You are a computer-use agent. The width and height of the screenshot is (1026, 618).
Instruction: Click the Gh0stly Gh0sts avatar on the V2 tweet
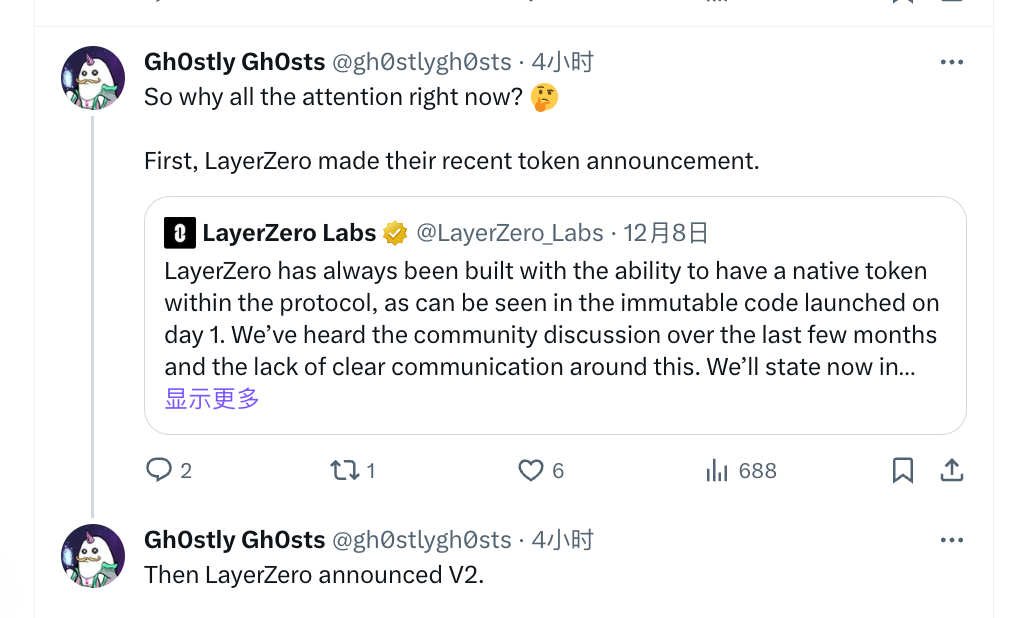93,555
